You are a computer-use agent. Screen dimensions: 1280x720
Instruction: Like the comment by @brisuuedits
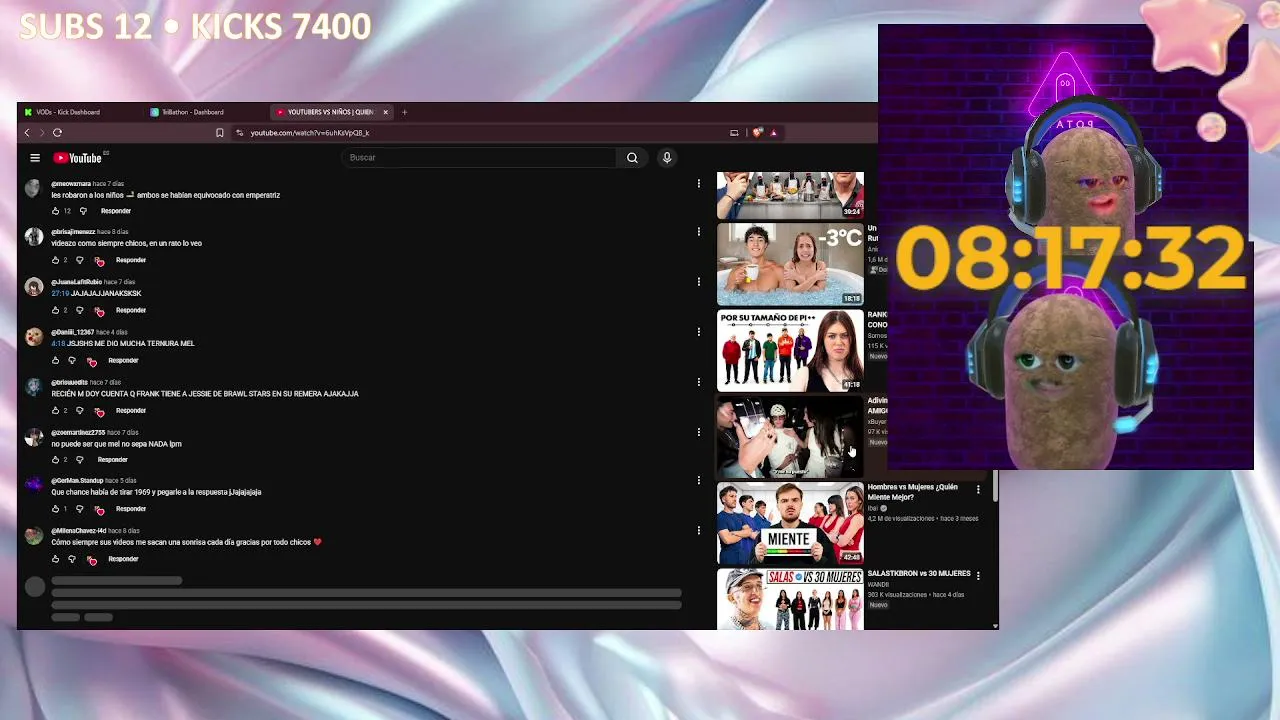(56, 410)
